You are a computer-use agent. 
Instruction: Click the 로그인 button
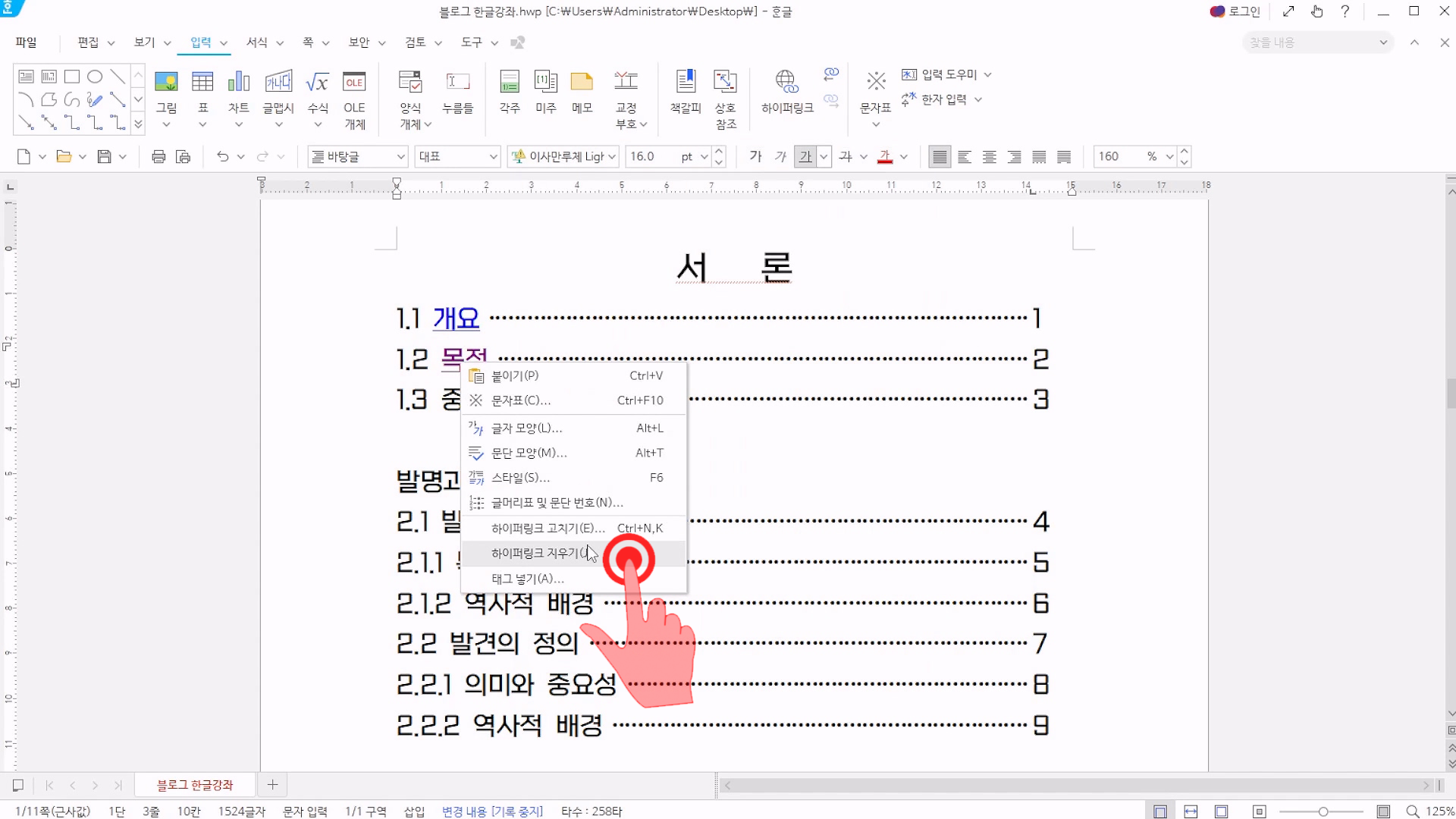[x=1235, y=11]
